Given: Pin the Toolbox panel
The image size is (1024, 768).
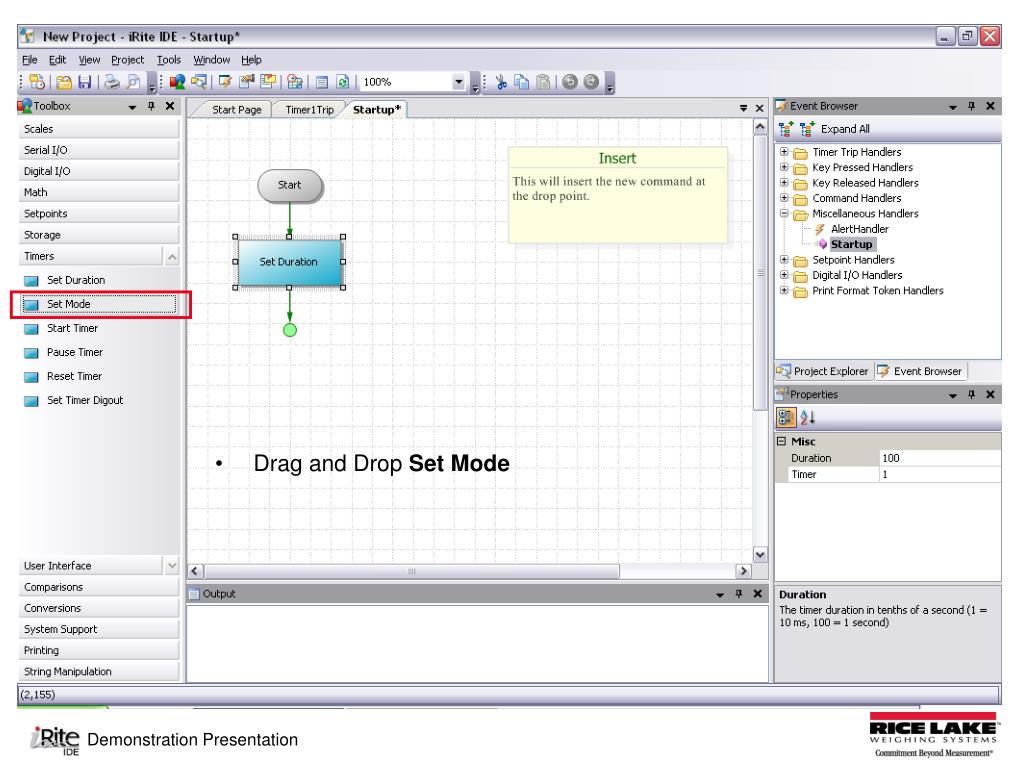Looking at the screenshot, I should (152, 106).
